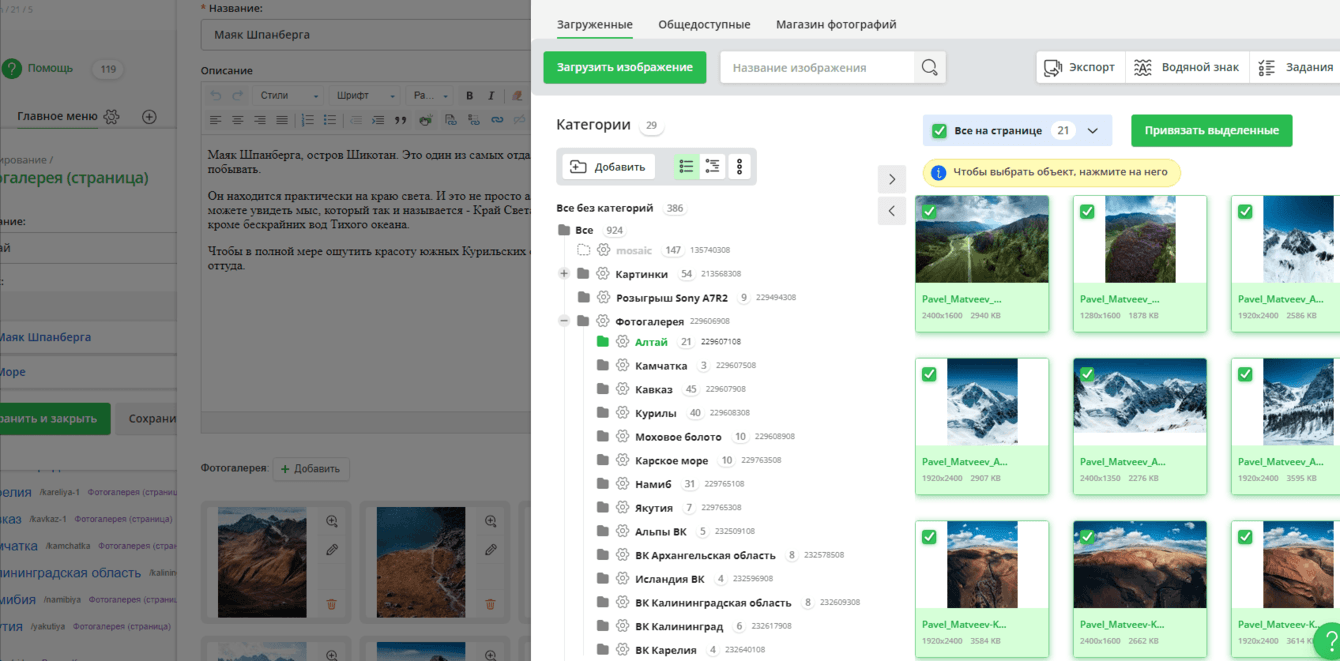Viewport: 1340px width, 661px height.
Task: Toggle the Все на странице checkbox
Action: tap(939, 131)
